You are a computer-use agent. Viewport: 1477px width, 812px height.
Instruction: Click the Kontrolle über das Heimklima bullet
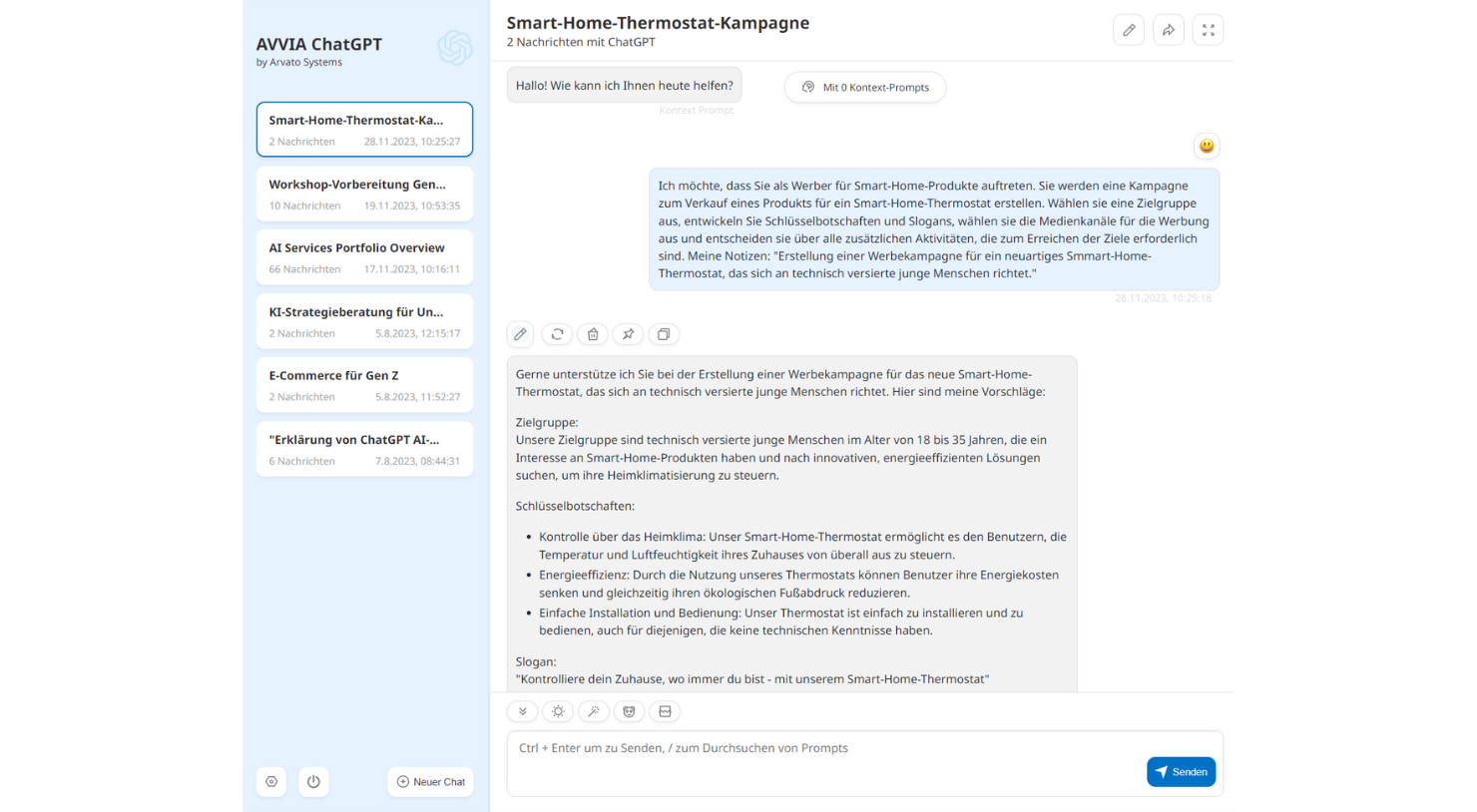802,546
